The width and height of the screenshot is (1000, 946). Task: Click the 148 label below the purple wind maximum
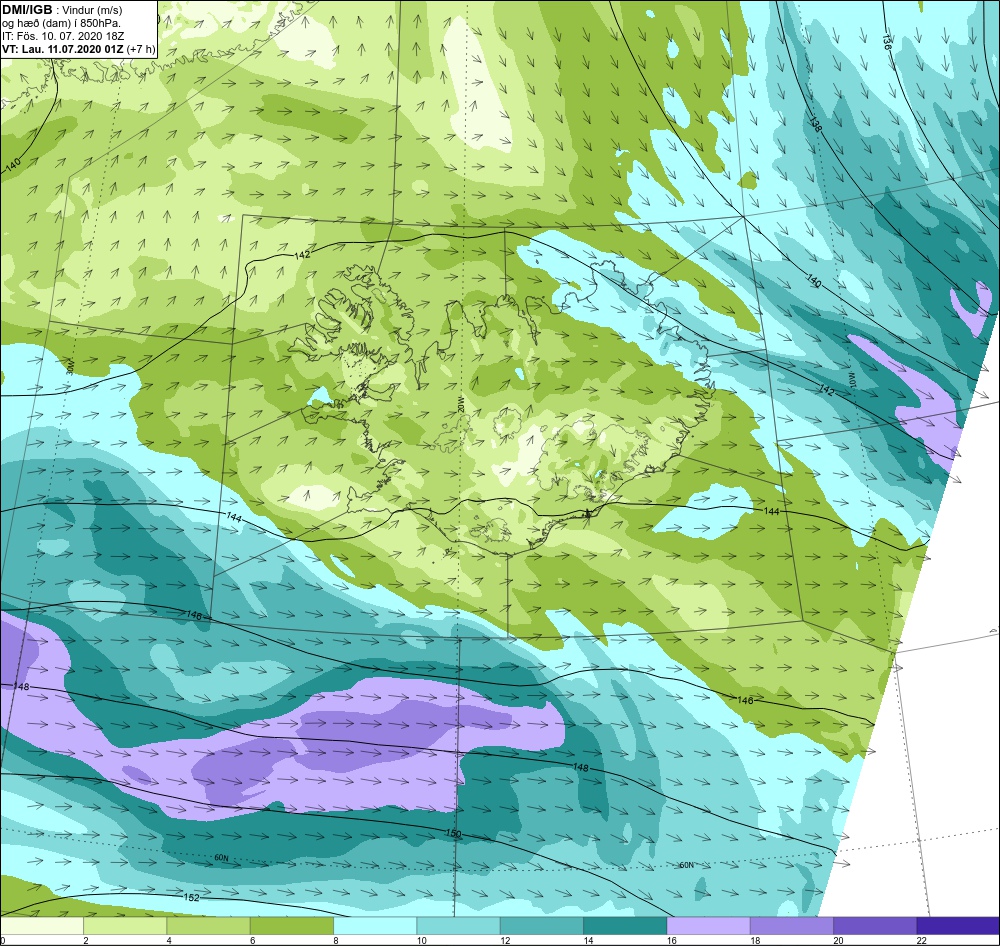tap(580, 767)
